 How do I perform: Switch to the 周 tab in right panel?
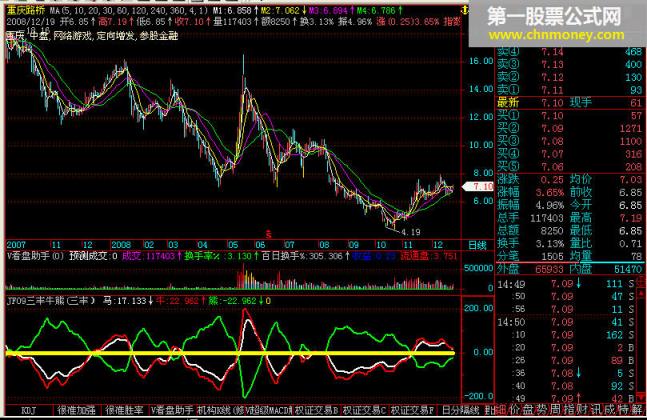click(x=555, y=410)
